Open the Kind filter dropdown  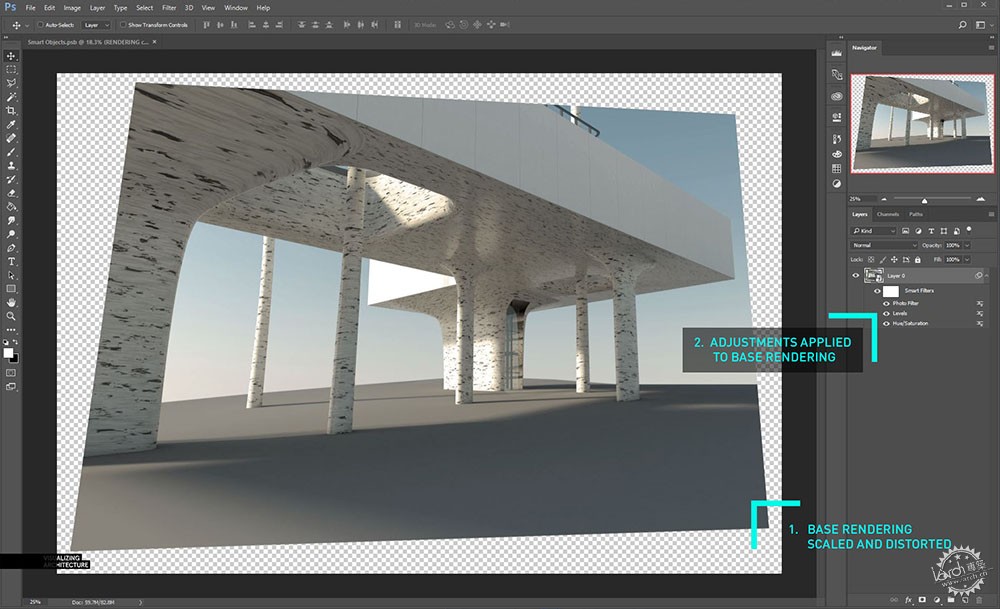coord(874,231)
